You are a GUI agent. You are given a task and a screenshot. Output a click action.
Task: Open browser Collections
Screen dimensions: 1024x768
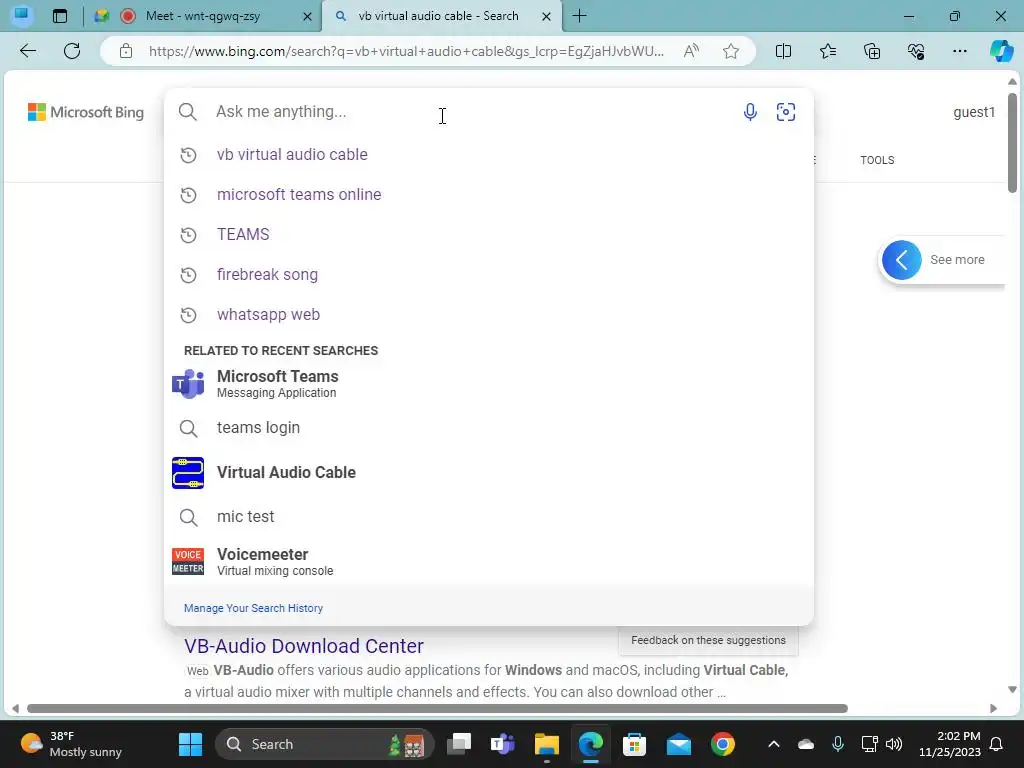pyautogui.click(x=872, y=51)
